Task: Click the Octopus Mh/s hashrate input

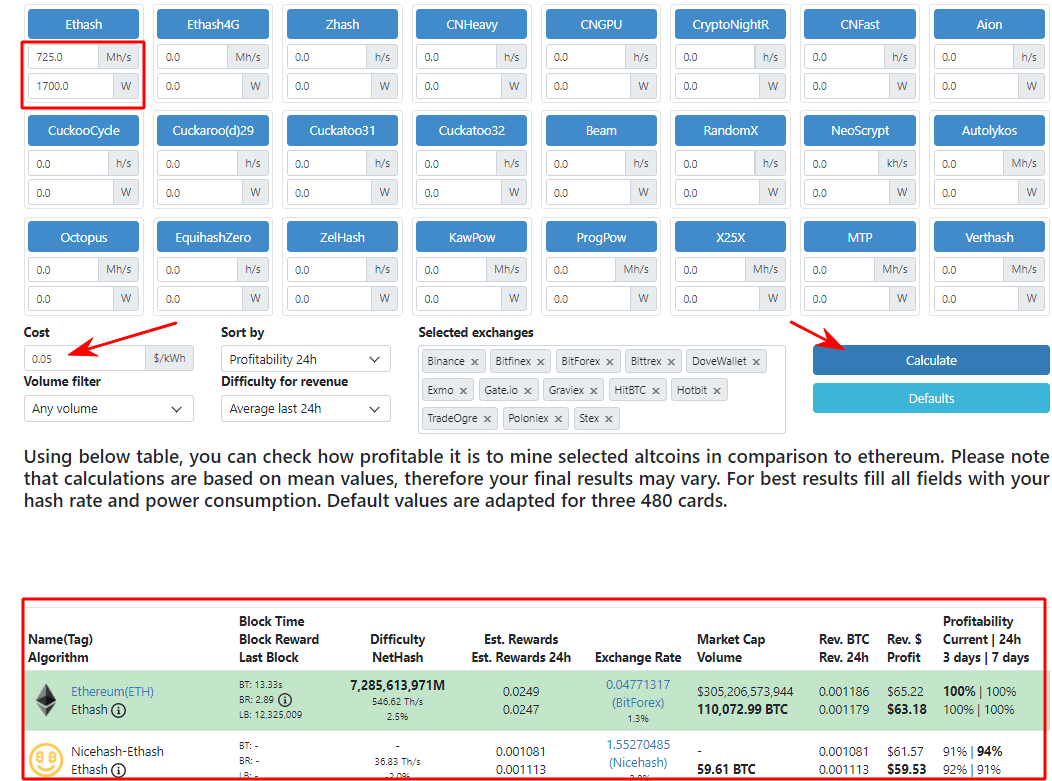Action: (x=64, y=270)
